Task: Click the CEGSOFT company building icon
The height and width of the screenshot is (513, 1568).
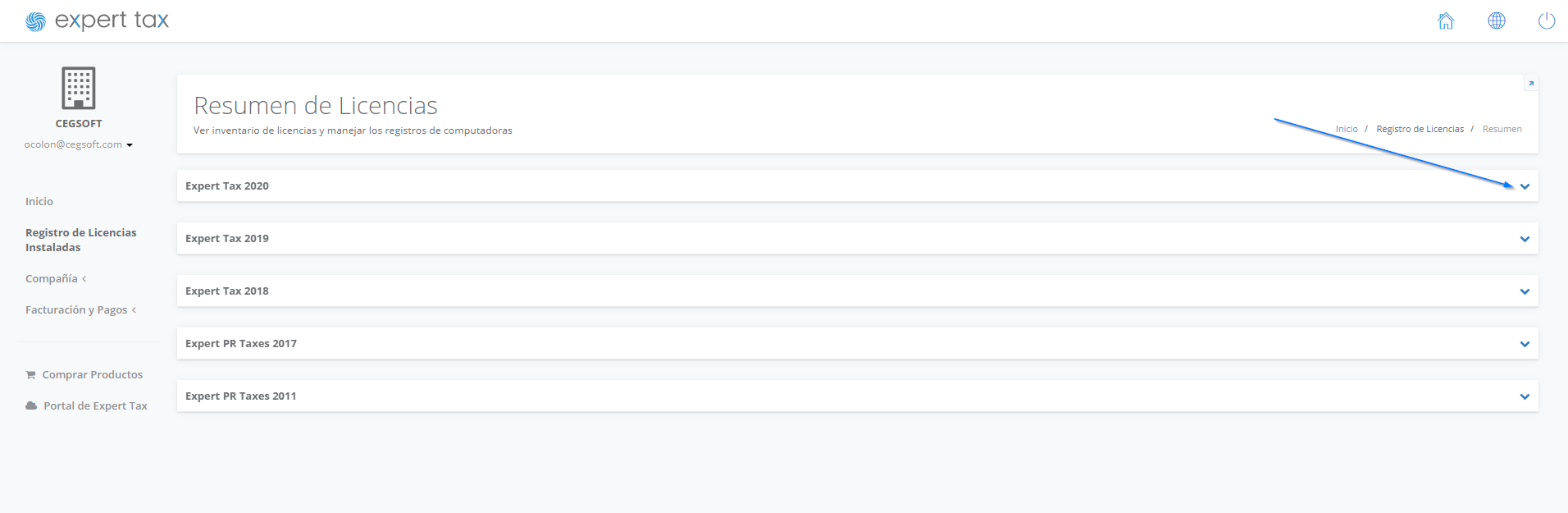Action: 79,88
